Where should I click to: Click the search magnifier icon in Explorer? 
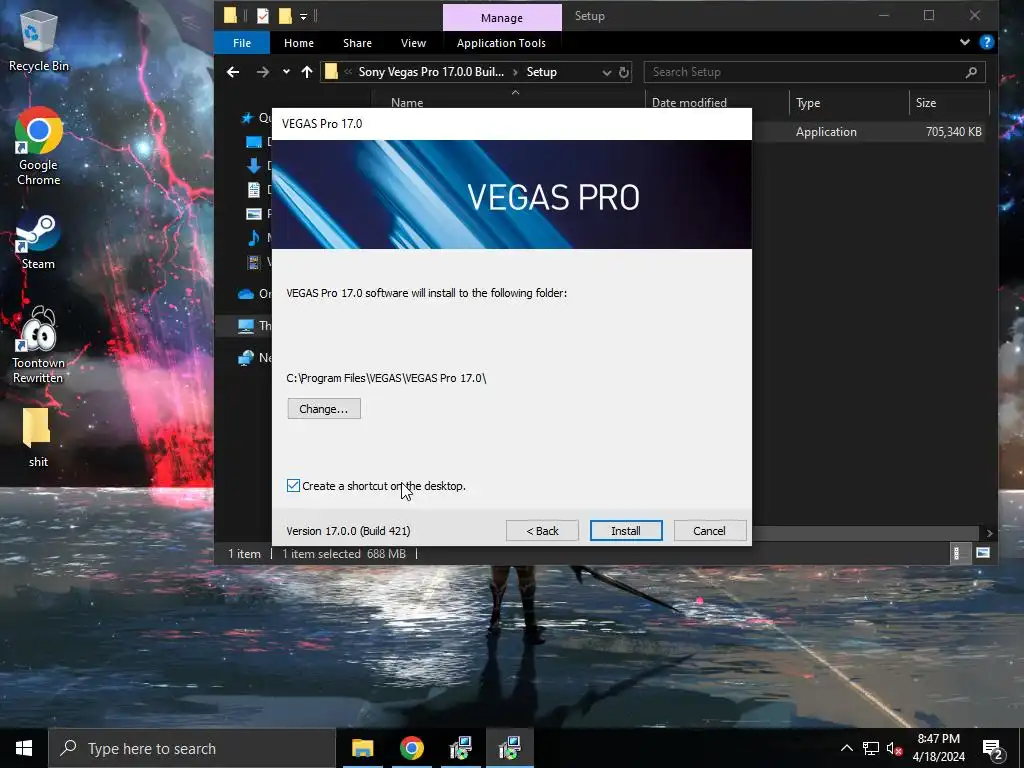971,72
